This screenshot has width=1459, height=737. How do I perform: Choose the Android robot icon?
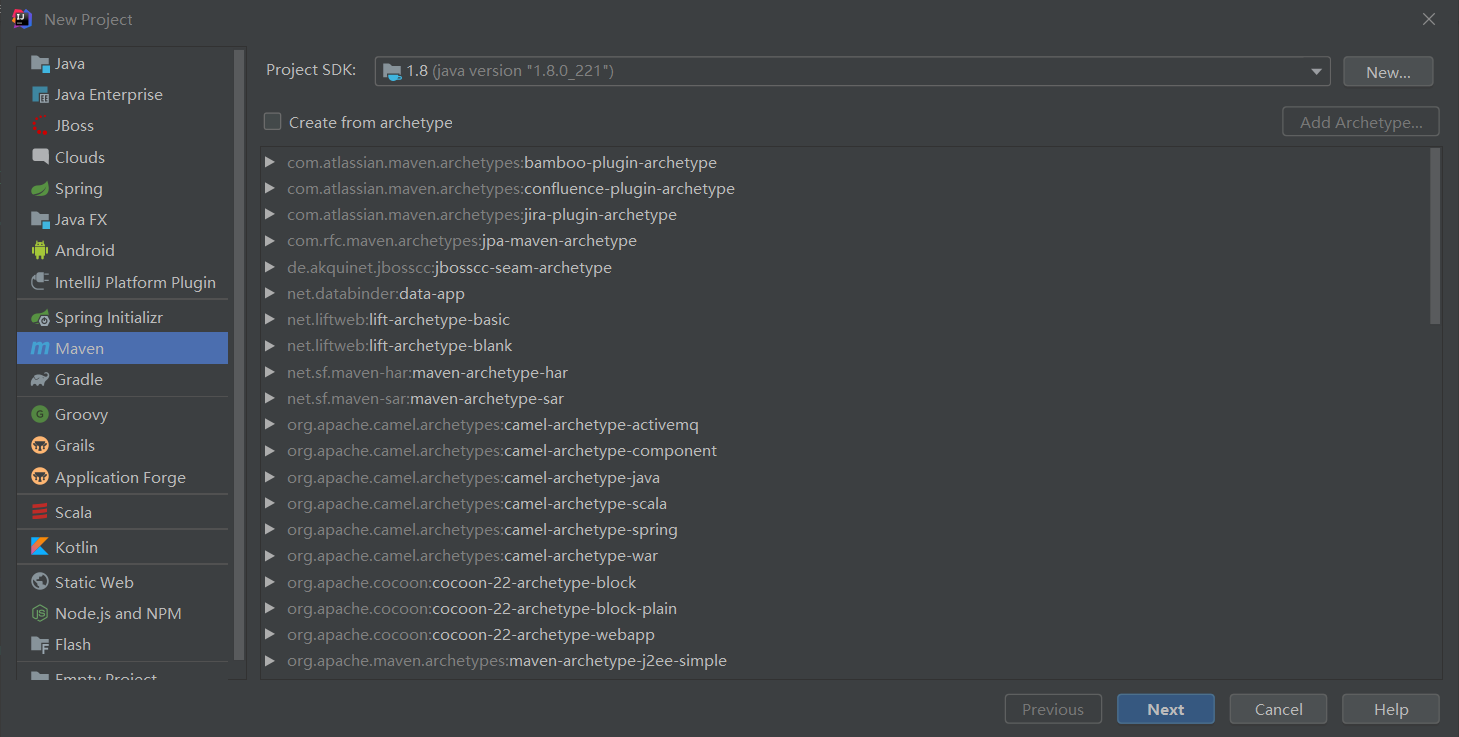(40, 251)
